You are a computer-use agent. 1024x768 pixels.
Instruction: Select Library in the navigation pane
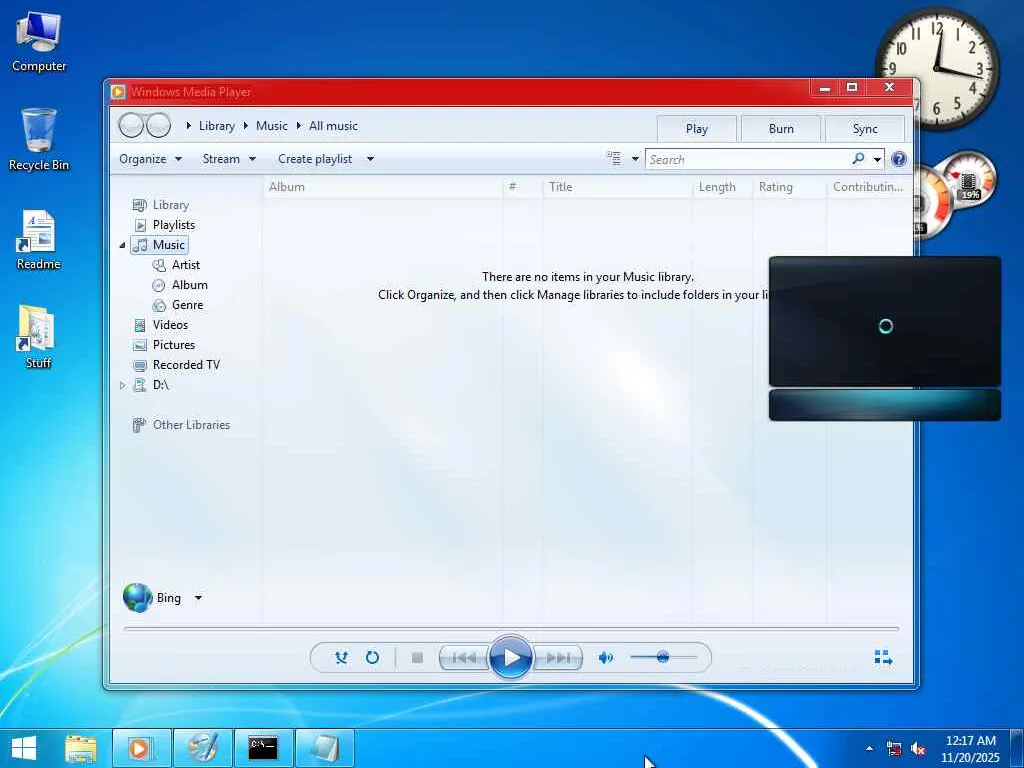tap(161, 205)
